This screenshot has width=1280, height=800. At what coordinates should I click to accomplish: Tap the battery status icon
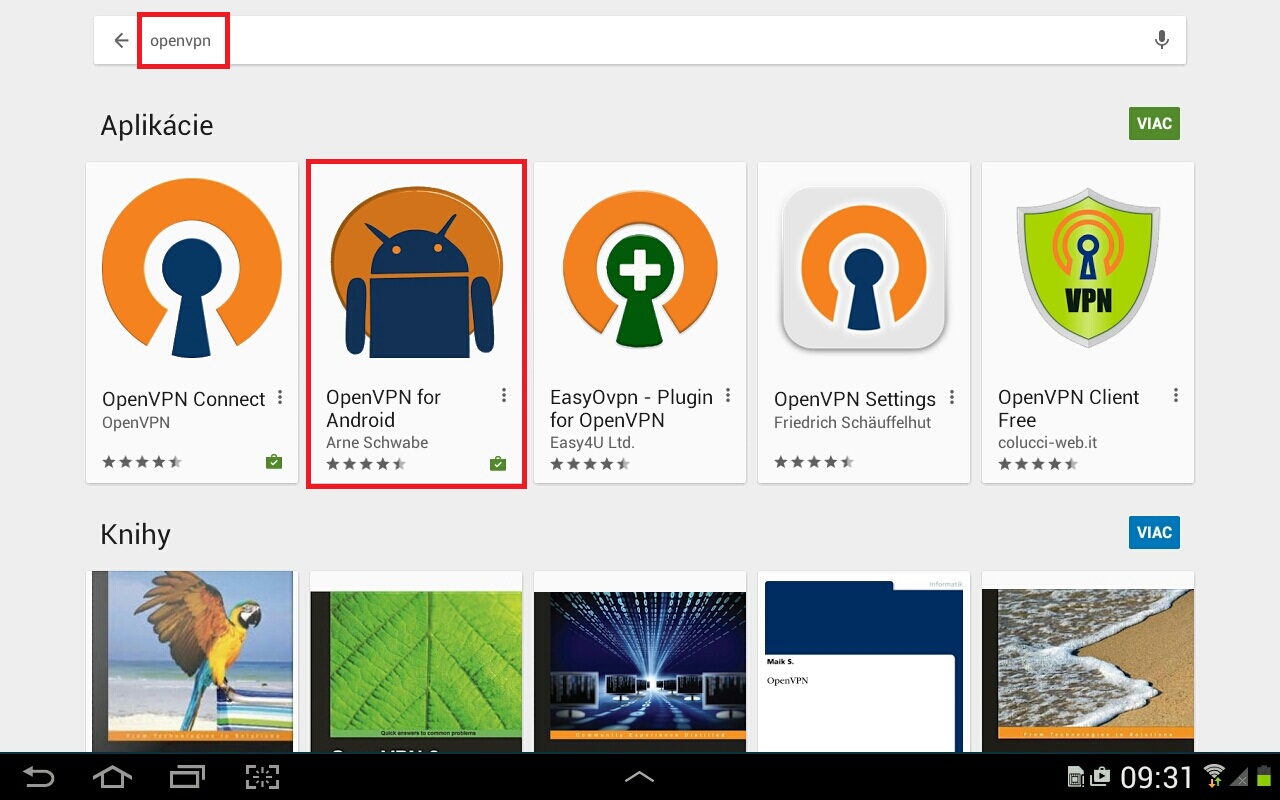pyautogui.click(x=1264, y=776)
